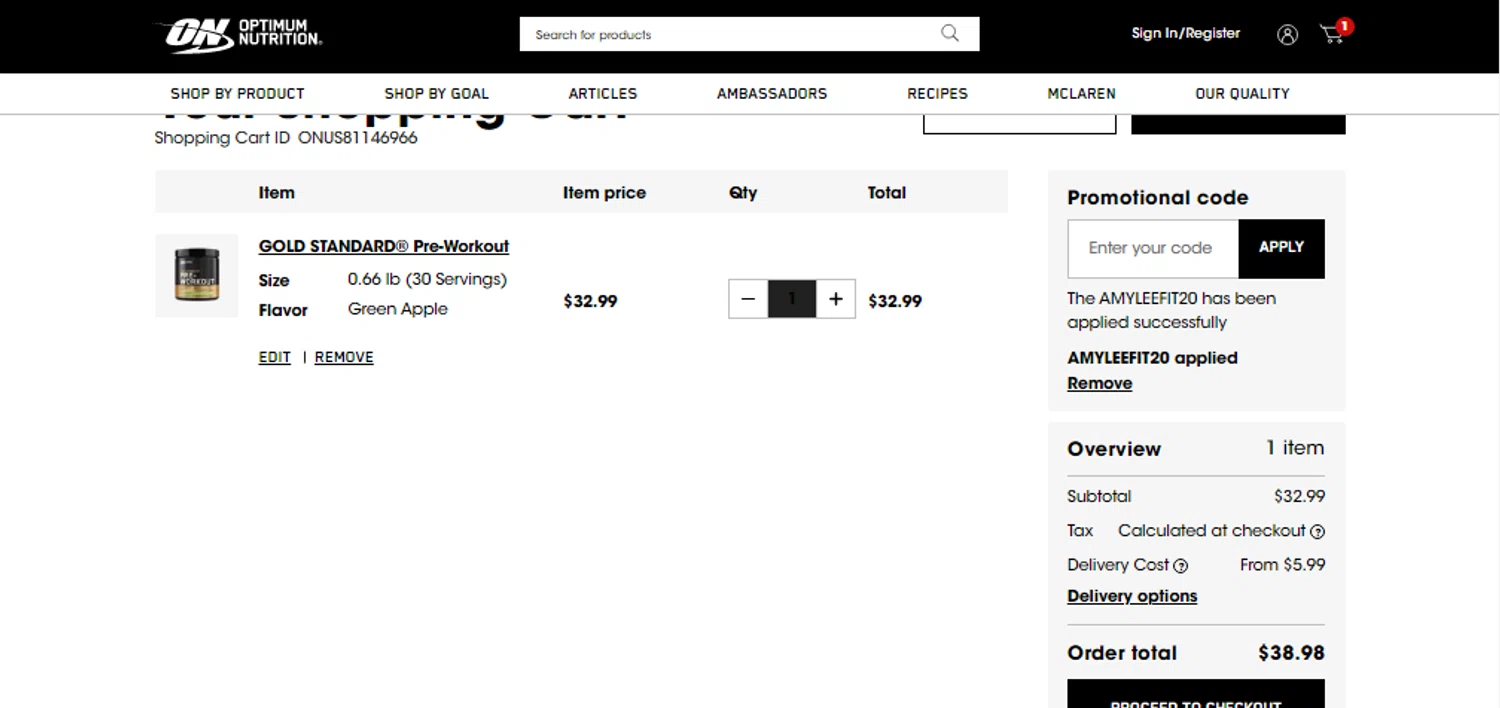The image size is (1500, 708).
Task: Edit the Pre-Workout cart item
Action: coord(274,357)
